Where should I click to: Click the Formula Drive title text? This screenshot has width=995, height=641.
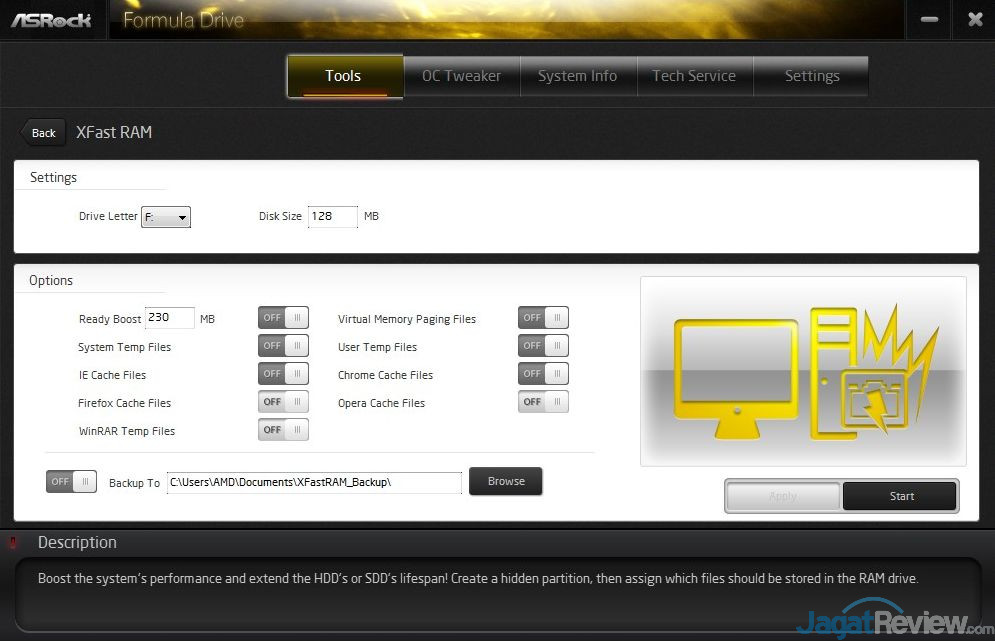click(183, 20)
